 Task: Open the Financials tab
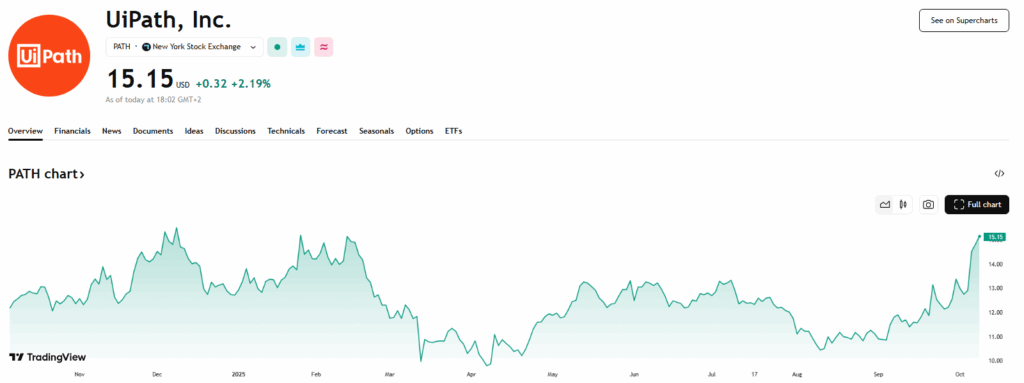pyautogui.click(x=72, y=131)
